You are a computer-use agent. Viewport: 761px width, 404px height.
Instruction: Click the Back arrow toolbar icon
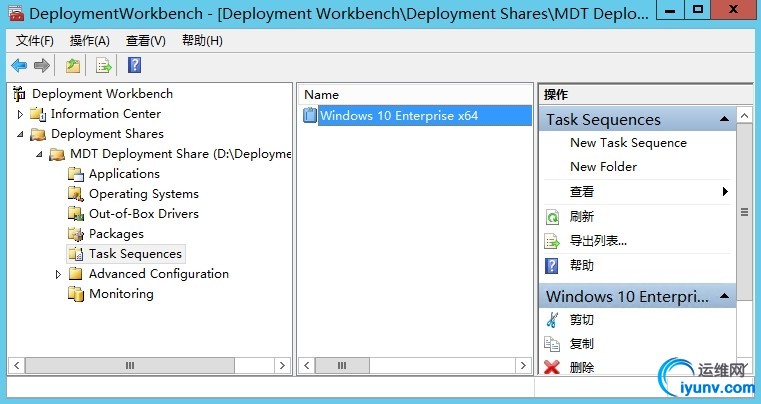pyautogui.click(x=19, y=65)
